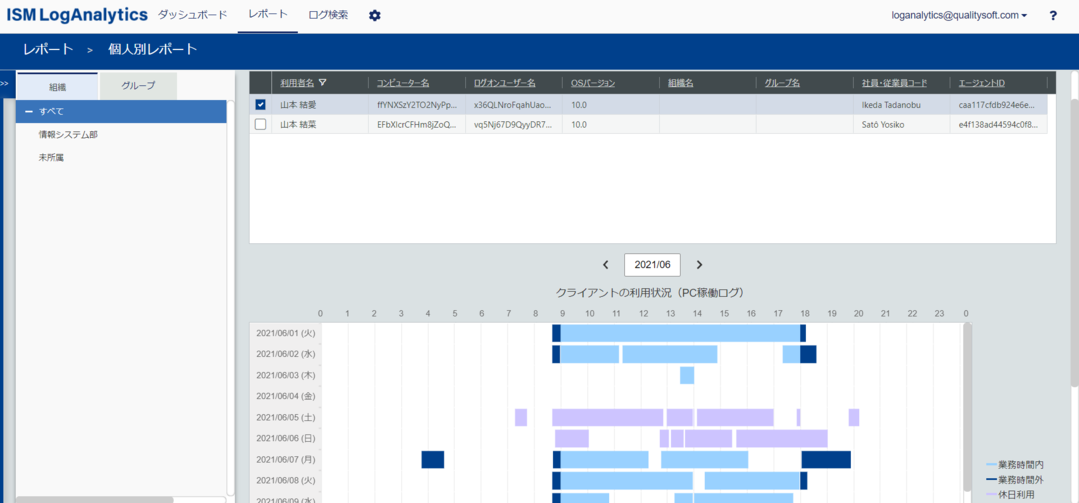Click the ISM LogAnalytics logo
Viewport: 1079px width, 503px height.
77,16
